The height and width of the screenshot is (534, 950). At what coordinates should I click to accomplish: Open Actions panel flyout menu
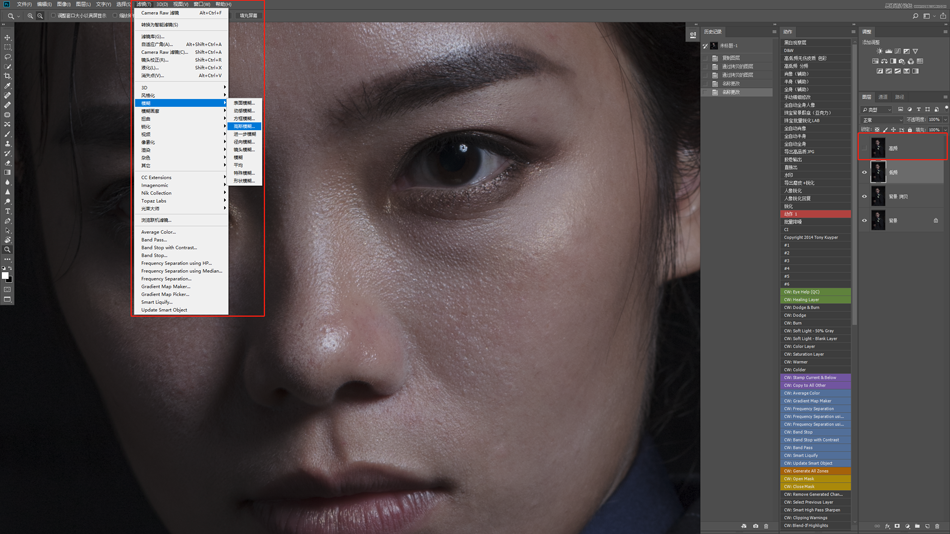tap(853, 32)
